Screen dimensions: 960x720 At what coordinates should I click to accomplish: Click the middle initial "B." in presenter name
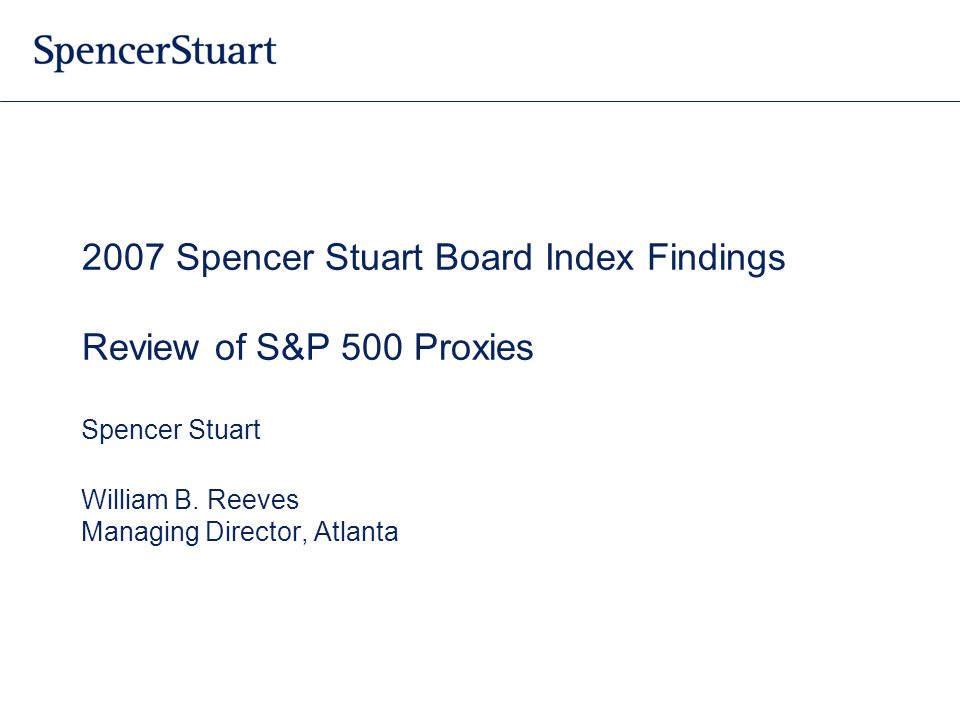(186, 500)
